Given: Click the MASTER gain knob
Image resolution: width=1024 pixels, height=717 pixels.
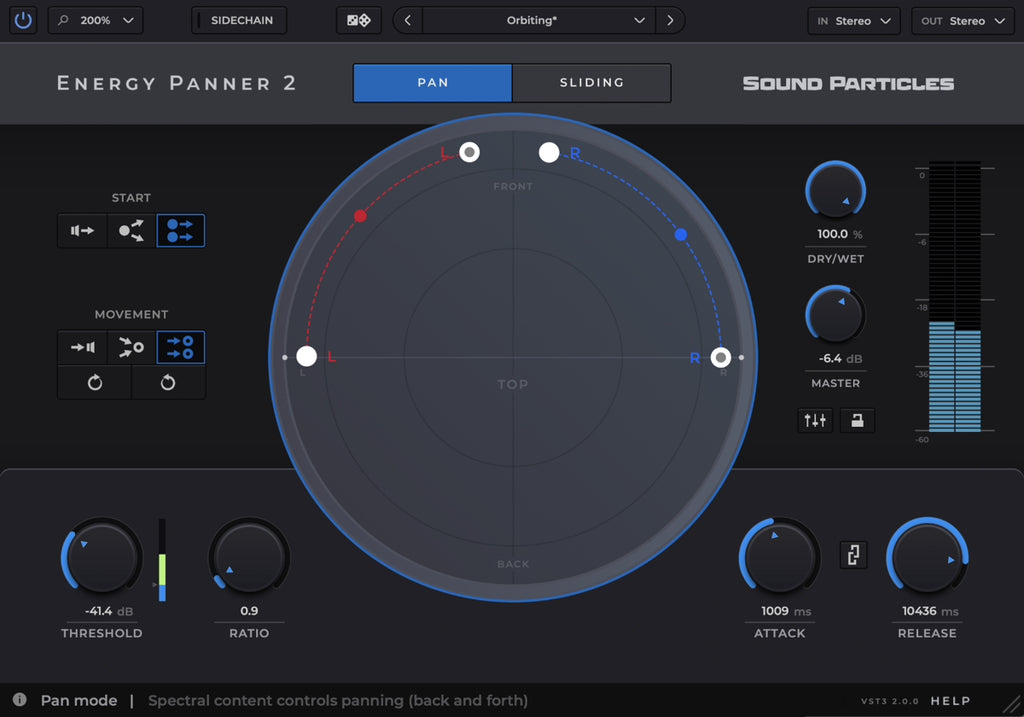Looking at the screenshot, I should click(835, 315).
